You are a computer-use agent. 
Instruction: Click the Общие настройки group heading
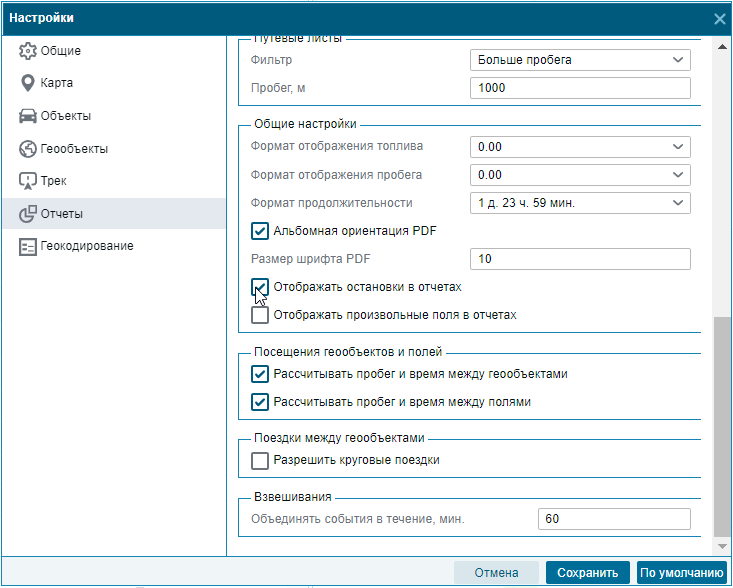305,124
